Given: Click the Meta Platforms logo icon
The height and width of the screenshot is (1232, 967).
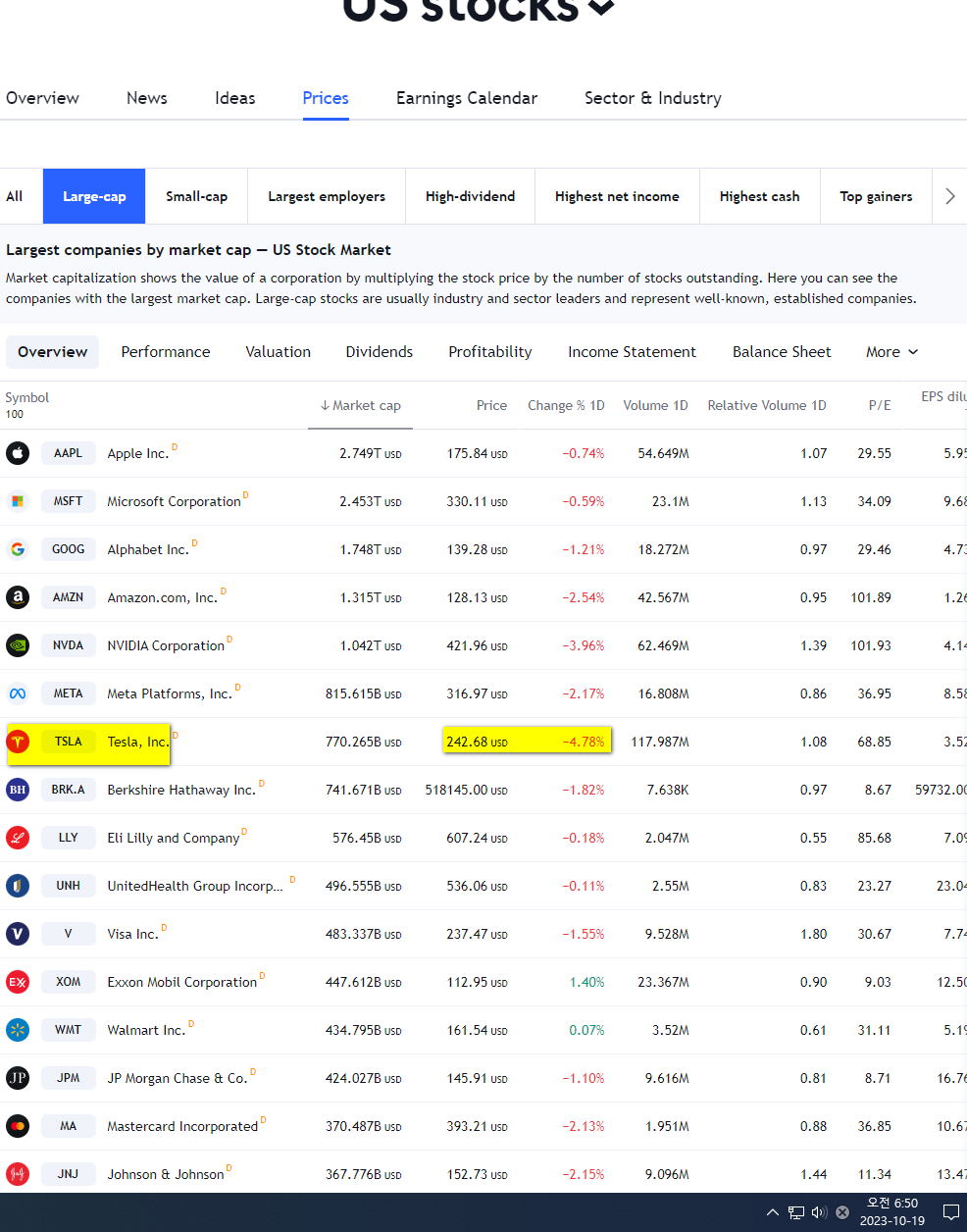Looking at the screenshot, I should [x=18, y=693].
